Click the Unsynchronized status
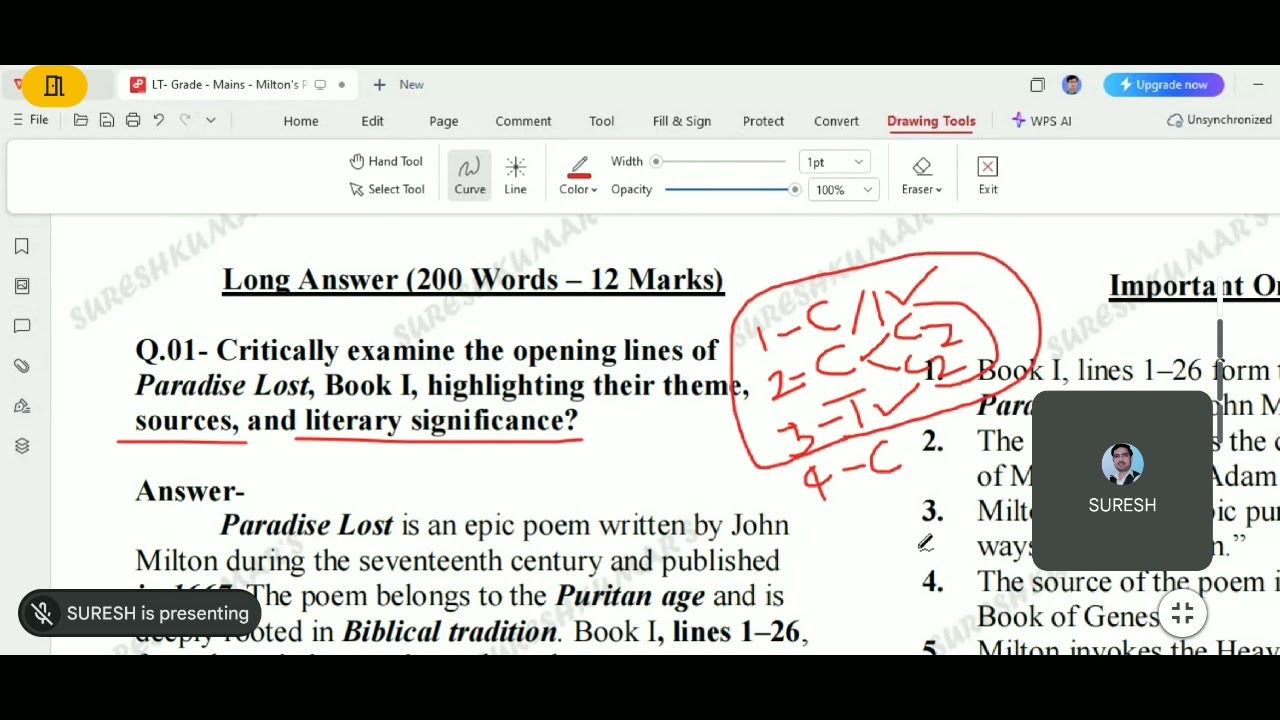Viewport: 1280px width, 720px height. coord(1220,120)
